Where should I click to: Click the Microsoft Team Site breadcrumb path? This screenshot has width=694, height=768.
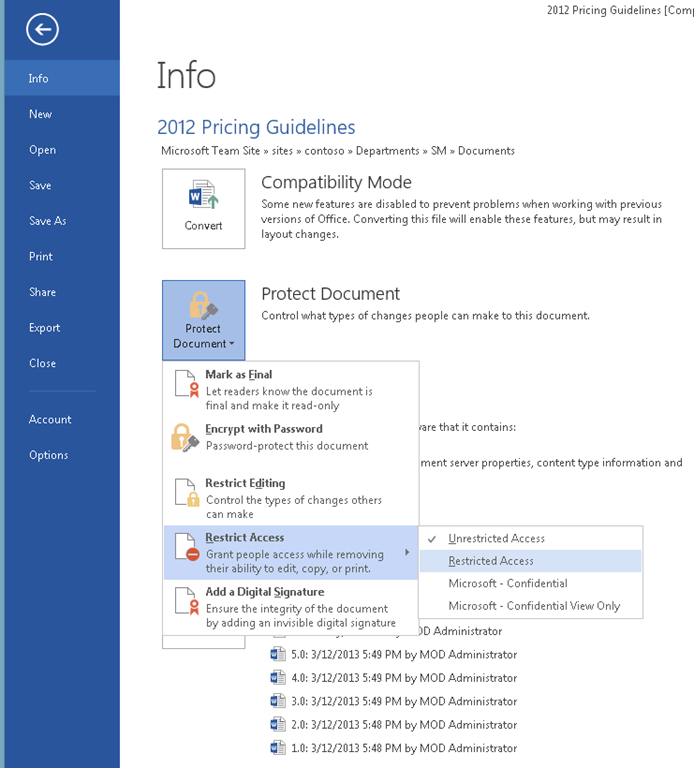pos(338,151)
